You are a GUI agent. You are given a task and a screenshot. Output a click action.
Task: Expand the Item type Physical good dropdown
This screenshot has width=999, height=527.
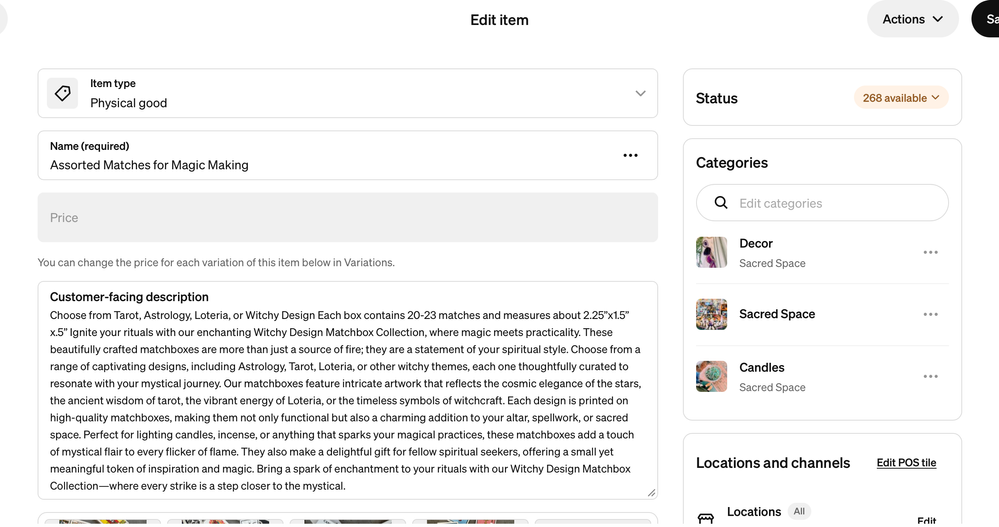347,94
